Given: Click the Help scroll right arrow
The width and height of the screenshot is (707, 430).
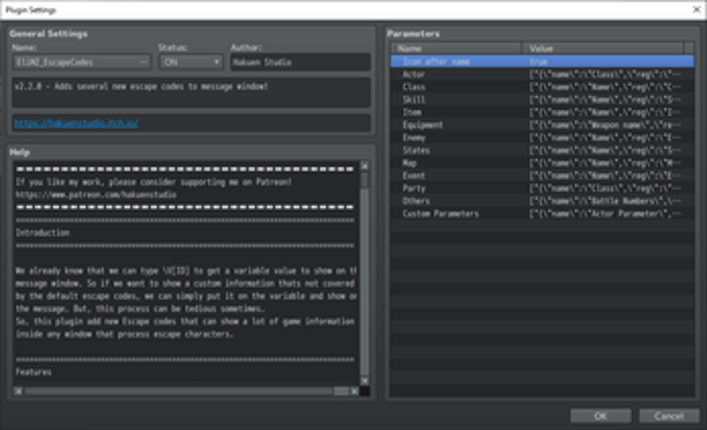Looking at the screenshot, I should [x=354, y=391].
